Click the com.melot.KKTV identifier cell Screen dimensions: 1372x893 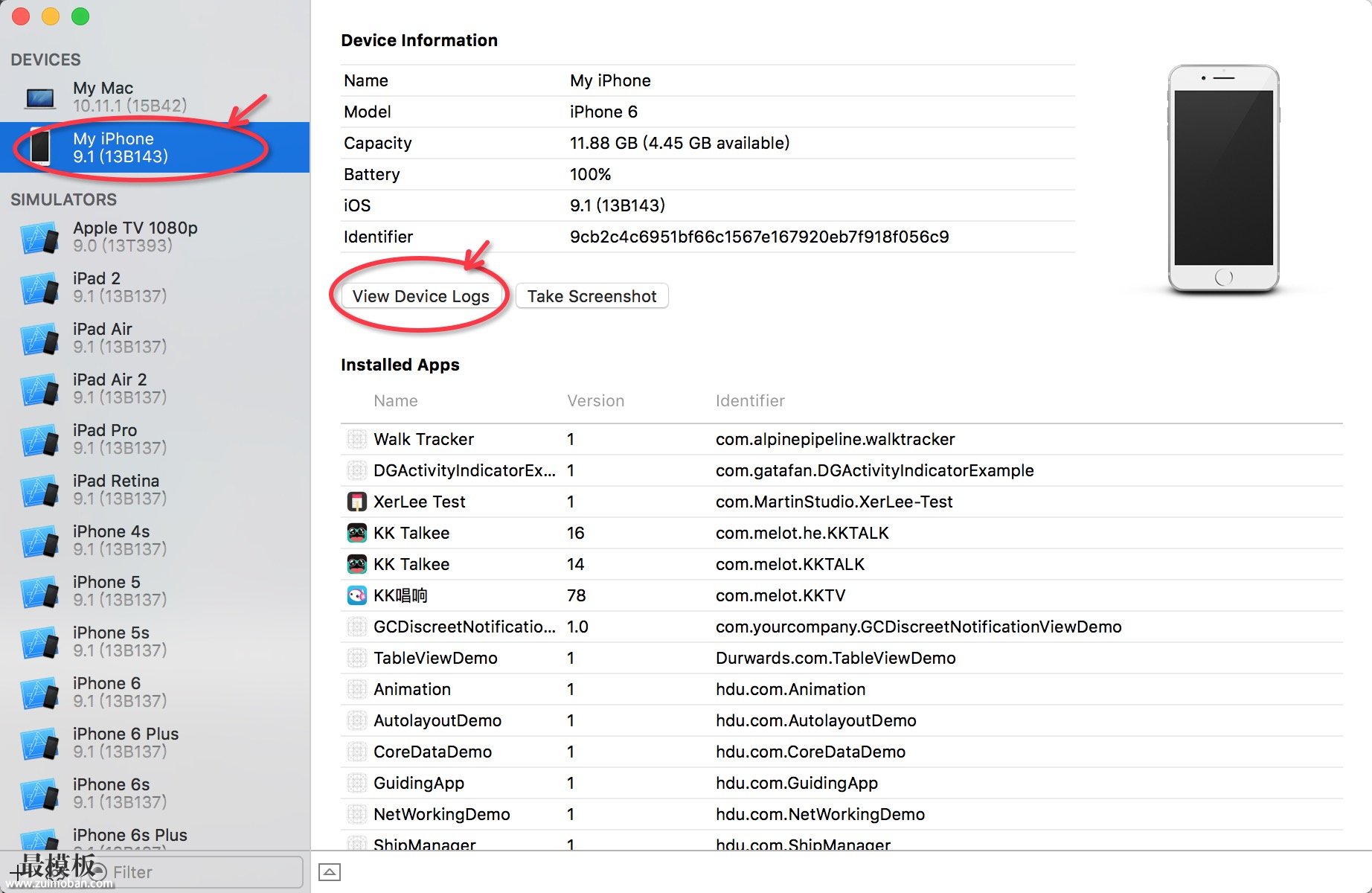[x=780, y=595]
